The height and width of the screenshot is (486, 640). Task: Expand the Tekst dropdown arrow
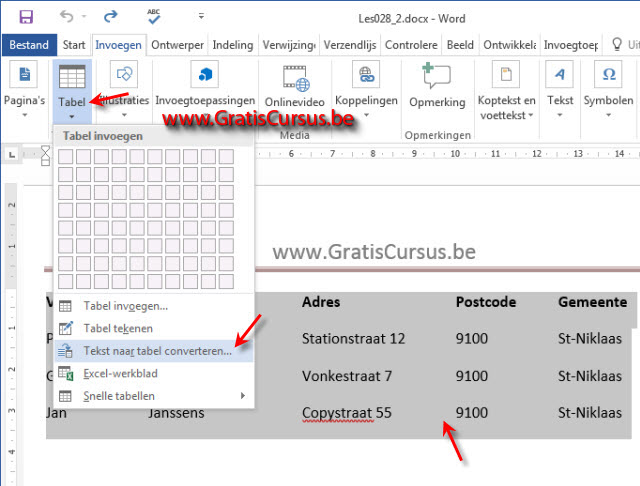pyautogui.click(x=560, y=115)
